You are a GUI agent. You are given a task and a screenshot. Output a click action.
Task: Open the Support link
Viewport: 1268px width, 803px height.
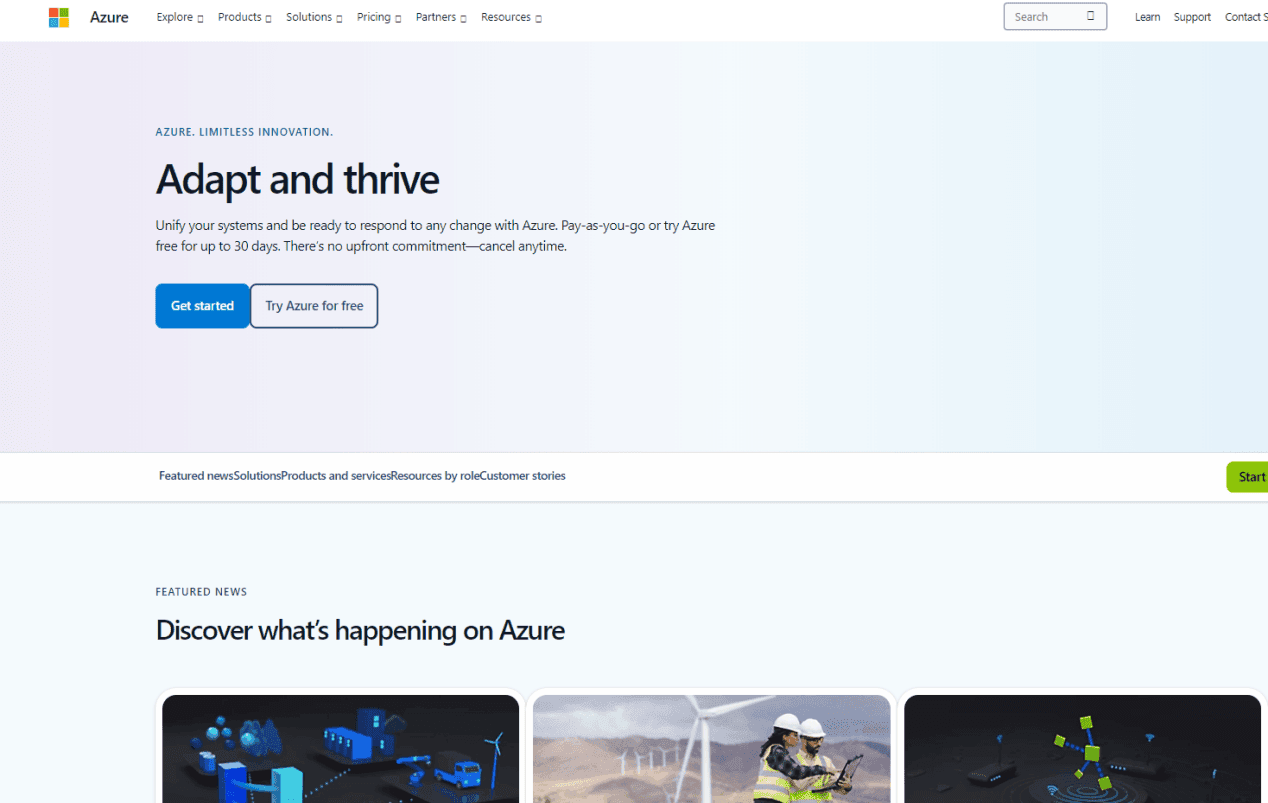click(1192, 17)
